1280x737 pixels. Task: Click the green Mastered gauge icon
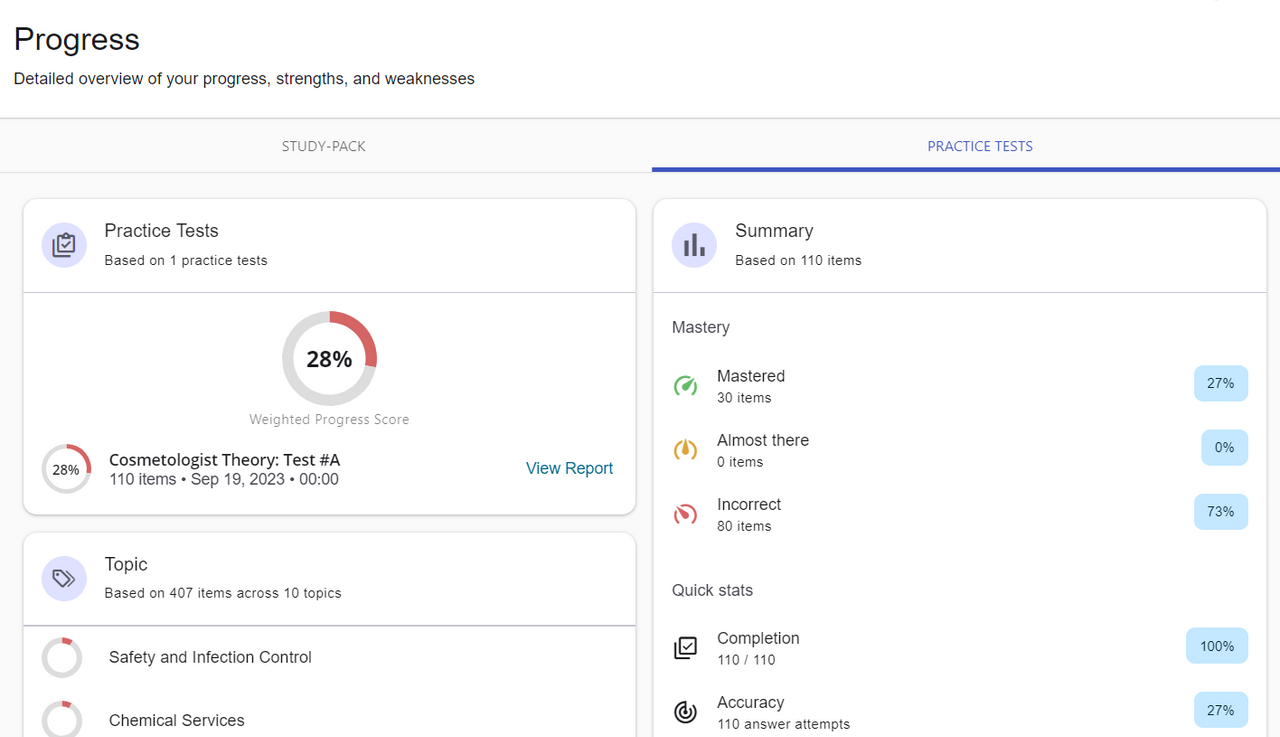[x=685, y=386]
